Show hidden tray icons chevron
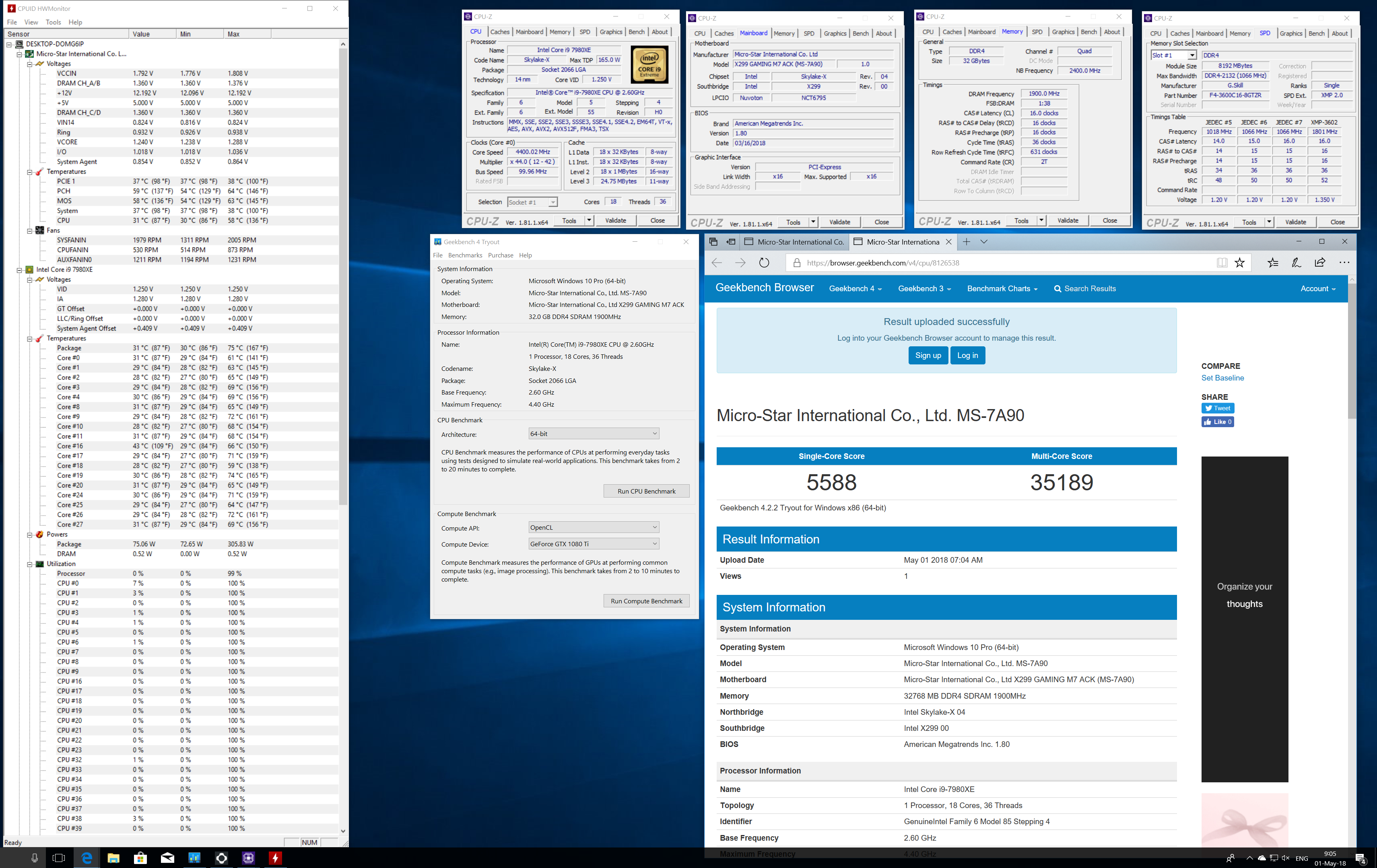Viewport: 1377px width, 868px height. pyautogui.click(x=1249, y=858)
